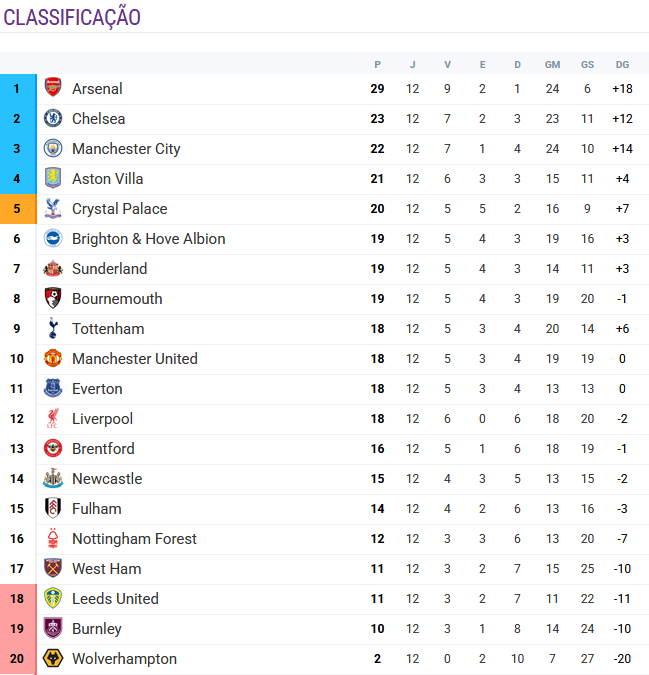This screenshot has width=649, height=675.
Task: Open the Manchester United team link
Action: [134, 359]
